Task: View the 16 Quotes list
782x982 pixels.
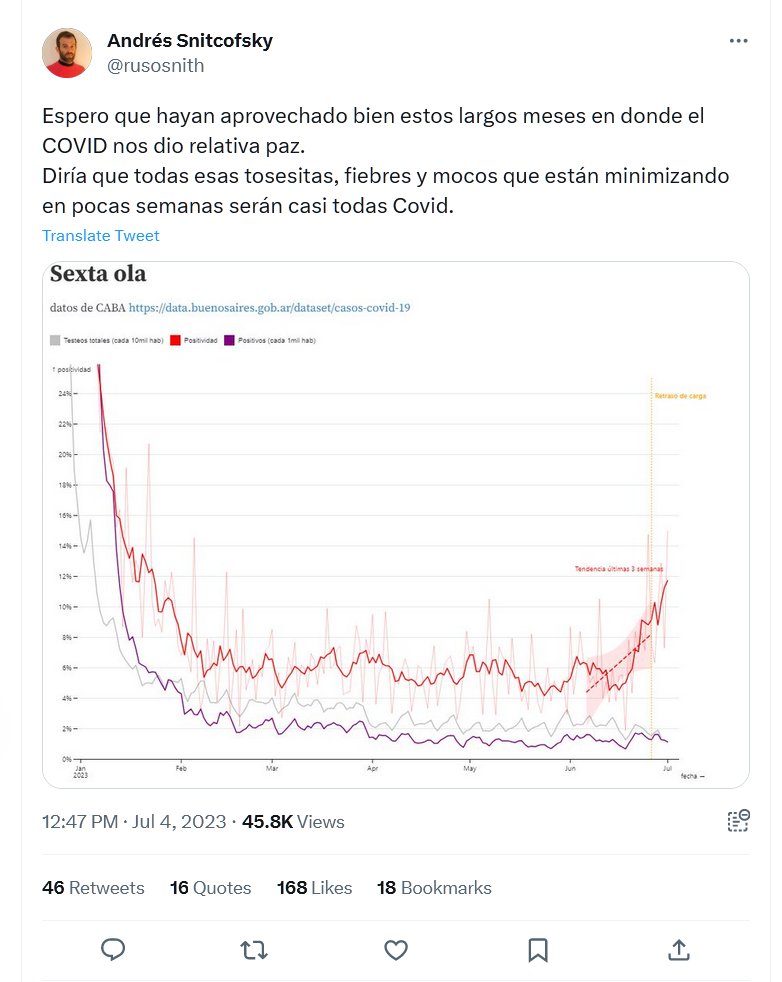Action: [210, 888]
